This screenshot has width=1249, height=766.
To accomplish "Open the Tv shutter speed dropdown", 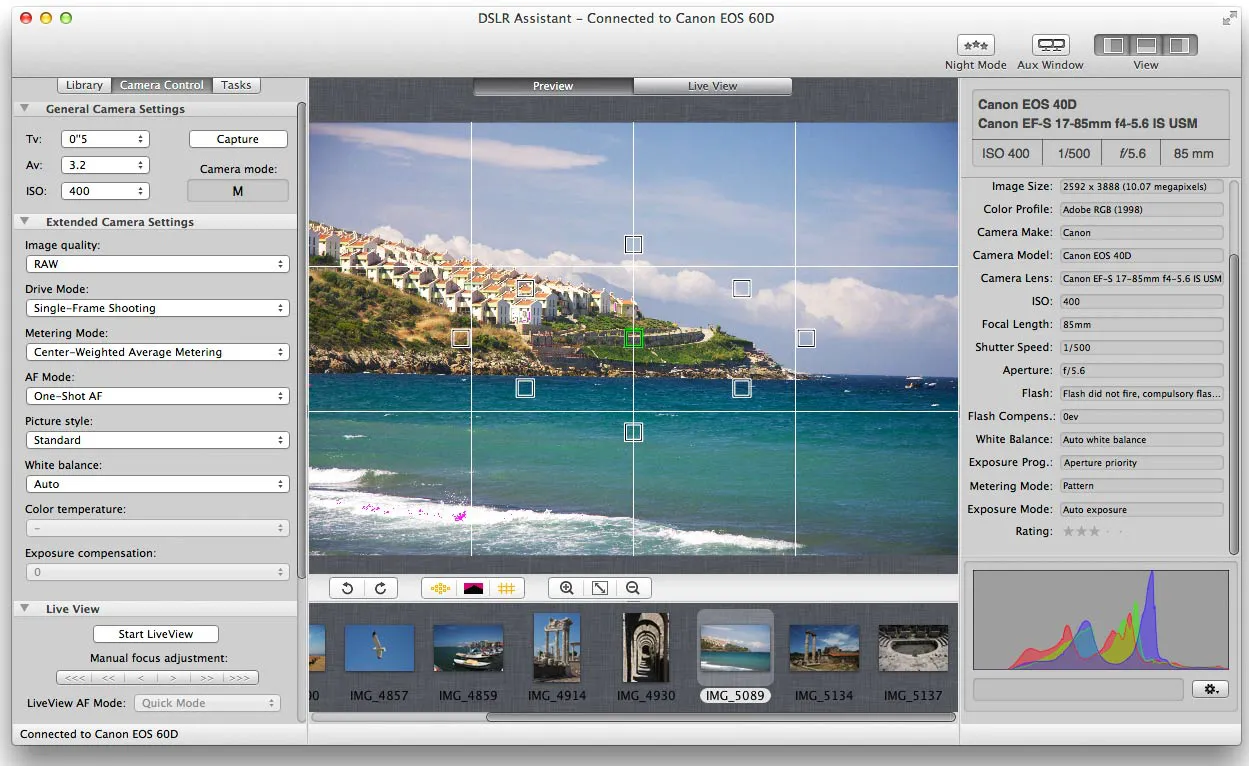I will pyautogui.click(x=105, y=139).
